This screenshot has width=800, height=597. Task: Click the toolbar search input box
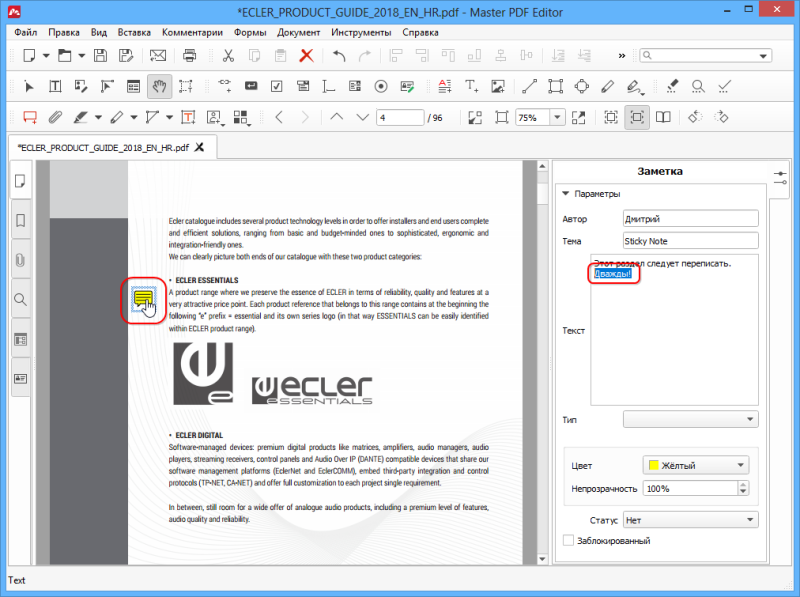706,56
